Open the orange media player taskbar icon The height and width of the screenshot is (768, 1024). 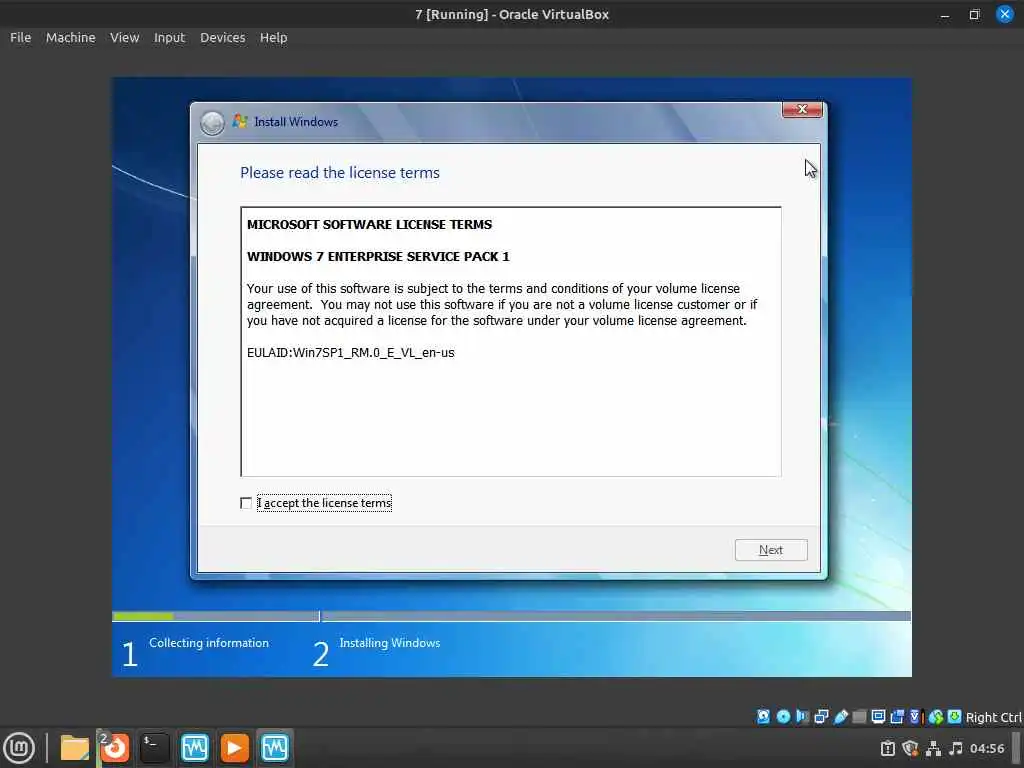pos(234,748)
